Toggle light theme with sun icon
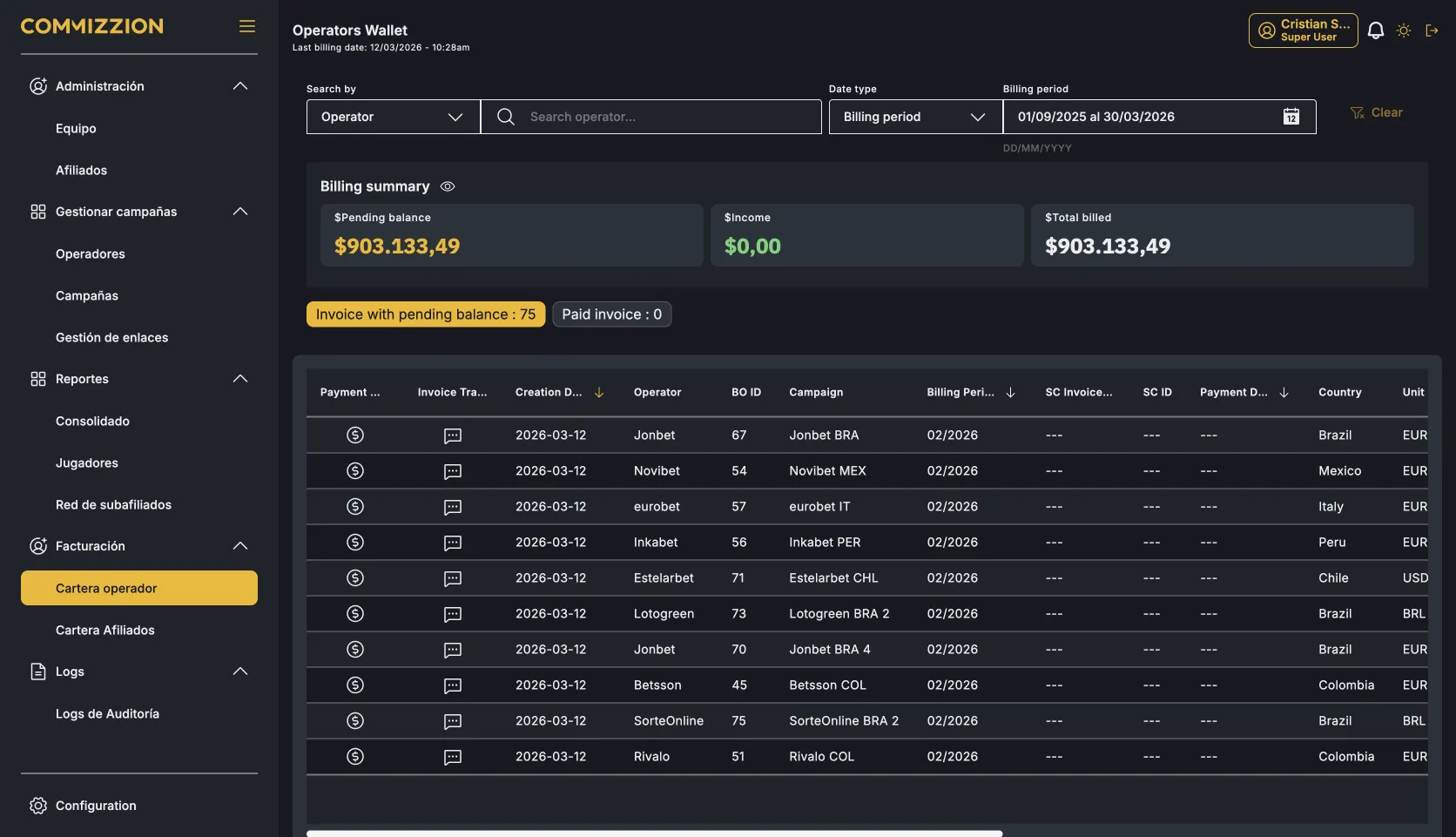The height and width of the screenshot is (837, 1456). pos(1404,30)
